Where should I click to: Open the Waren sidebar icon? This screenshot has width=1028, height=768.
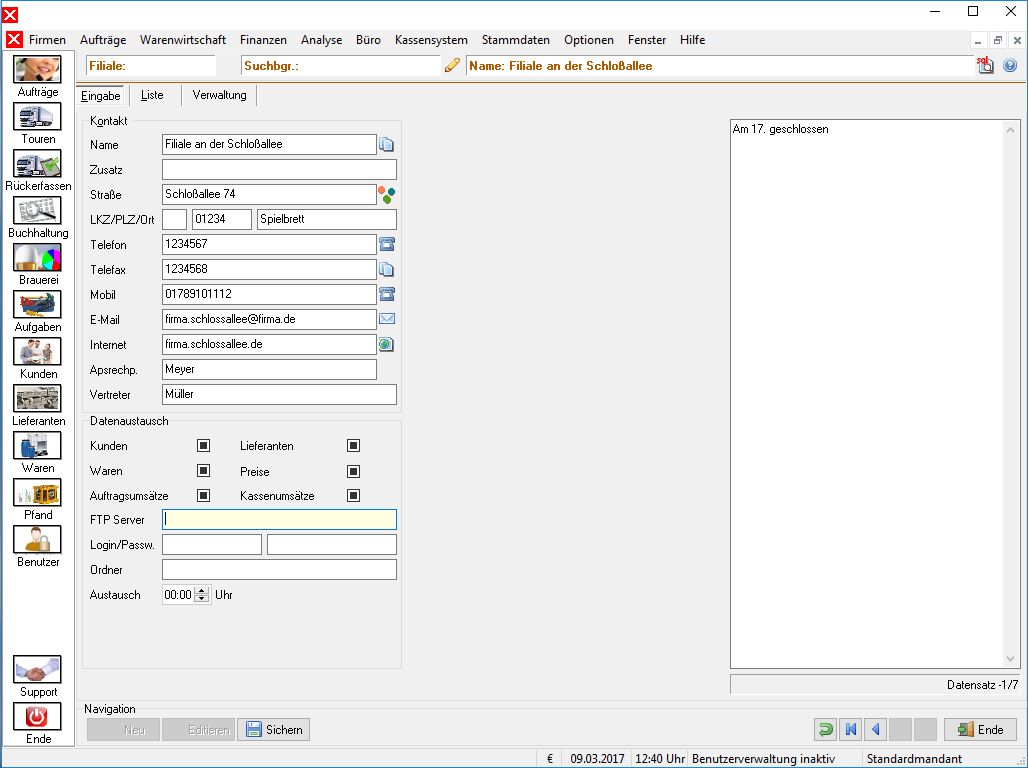pos(37,446)
